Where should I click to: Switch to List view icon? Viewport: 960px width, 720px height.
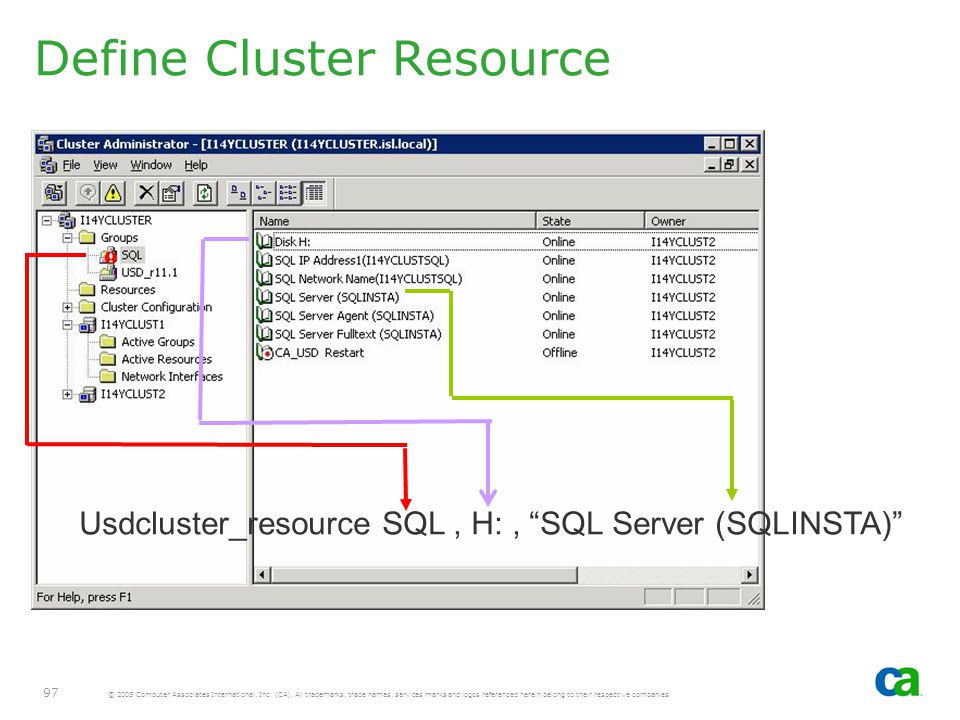288,193
